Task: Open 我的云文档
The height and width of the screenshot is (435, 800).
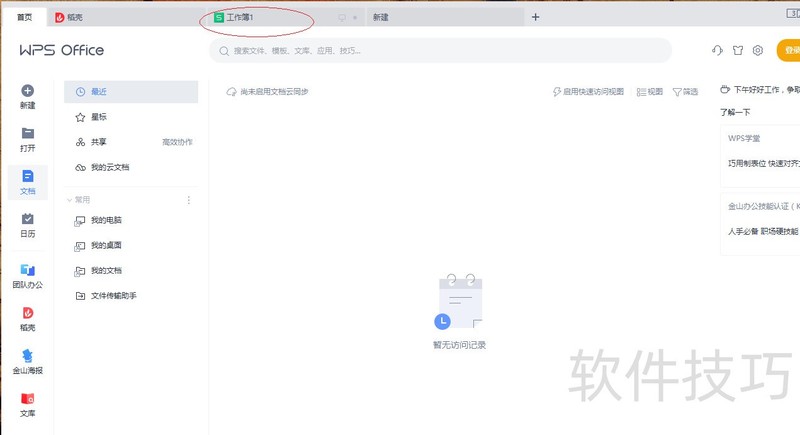Action: [131, 167]
